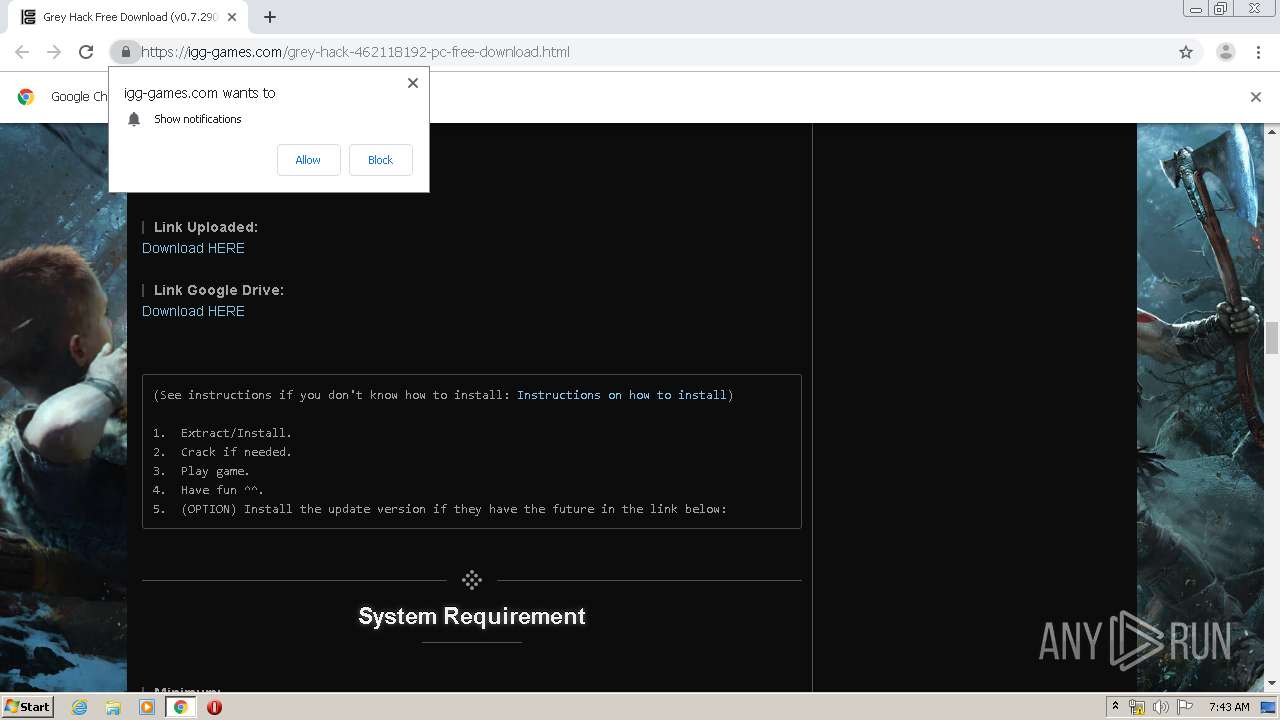Click the Show desktop button

1270,707
